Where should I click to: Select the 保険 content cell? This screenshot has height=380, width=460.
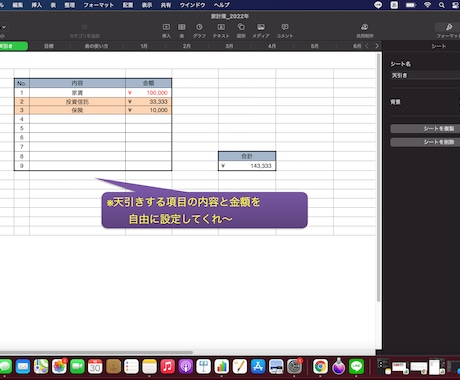(77, 110)
